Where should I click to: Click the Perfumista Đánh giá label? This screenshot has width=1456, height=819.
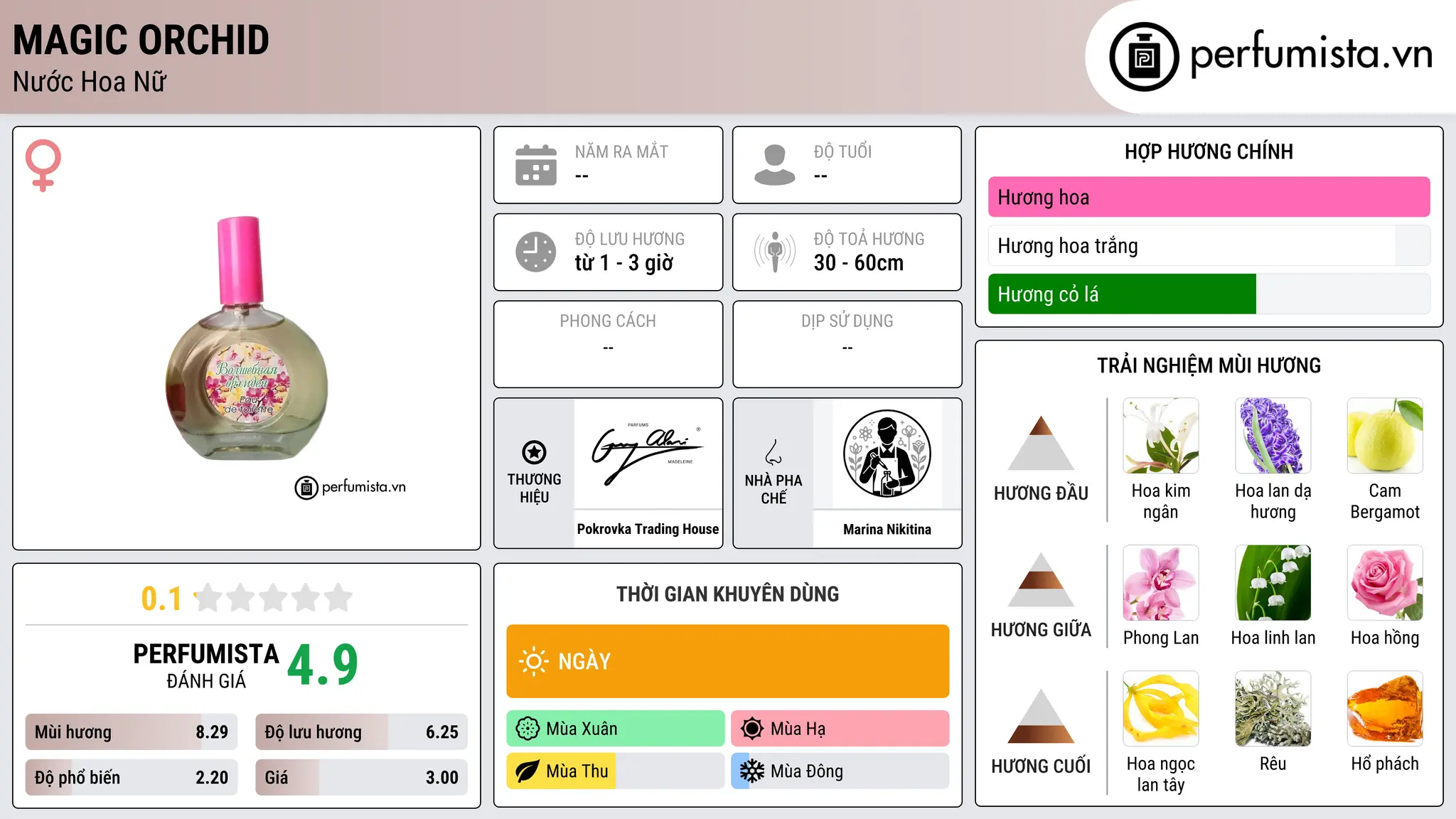[x=206, y=666]
